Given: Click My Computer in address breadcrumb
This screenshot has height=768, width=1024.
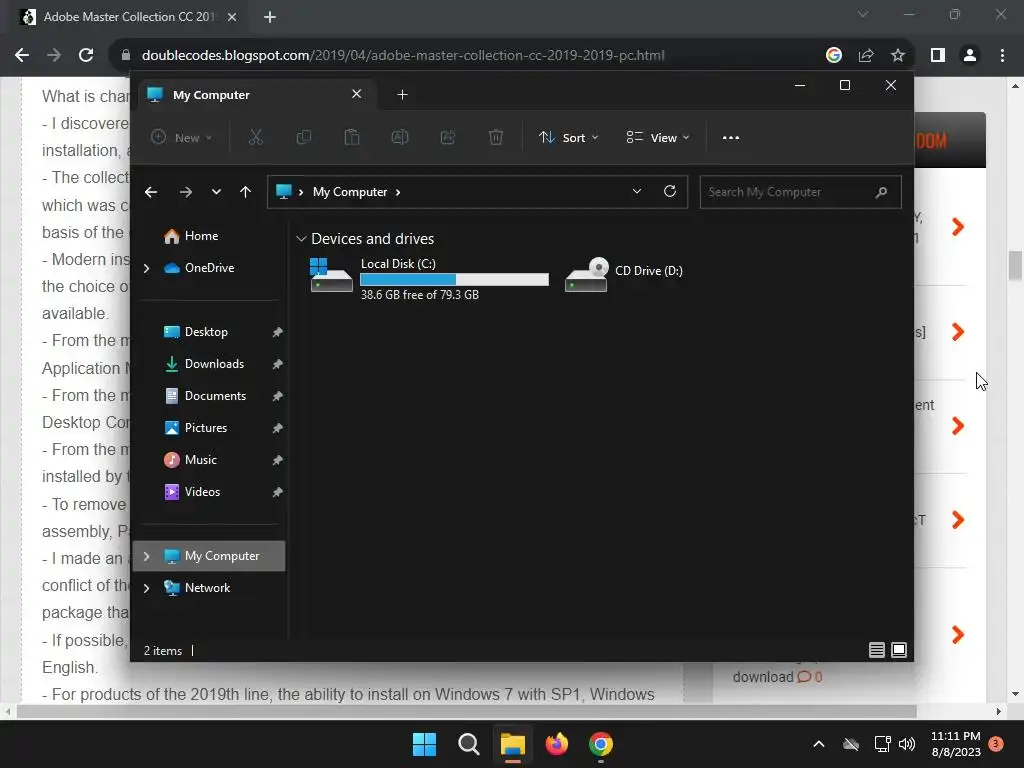Looking at the screenshot, I should tap(350, 192).
